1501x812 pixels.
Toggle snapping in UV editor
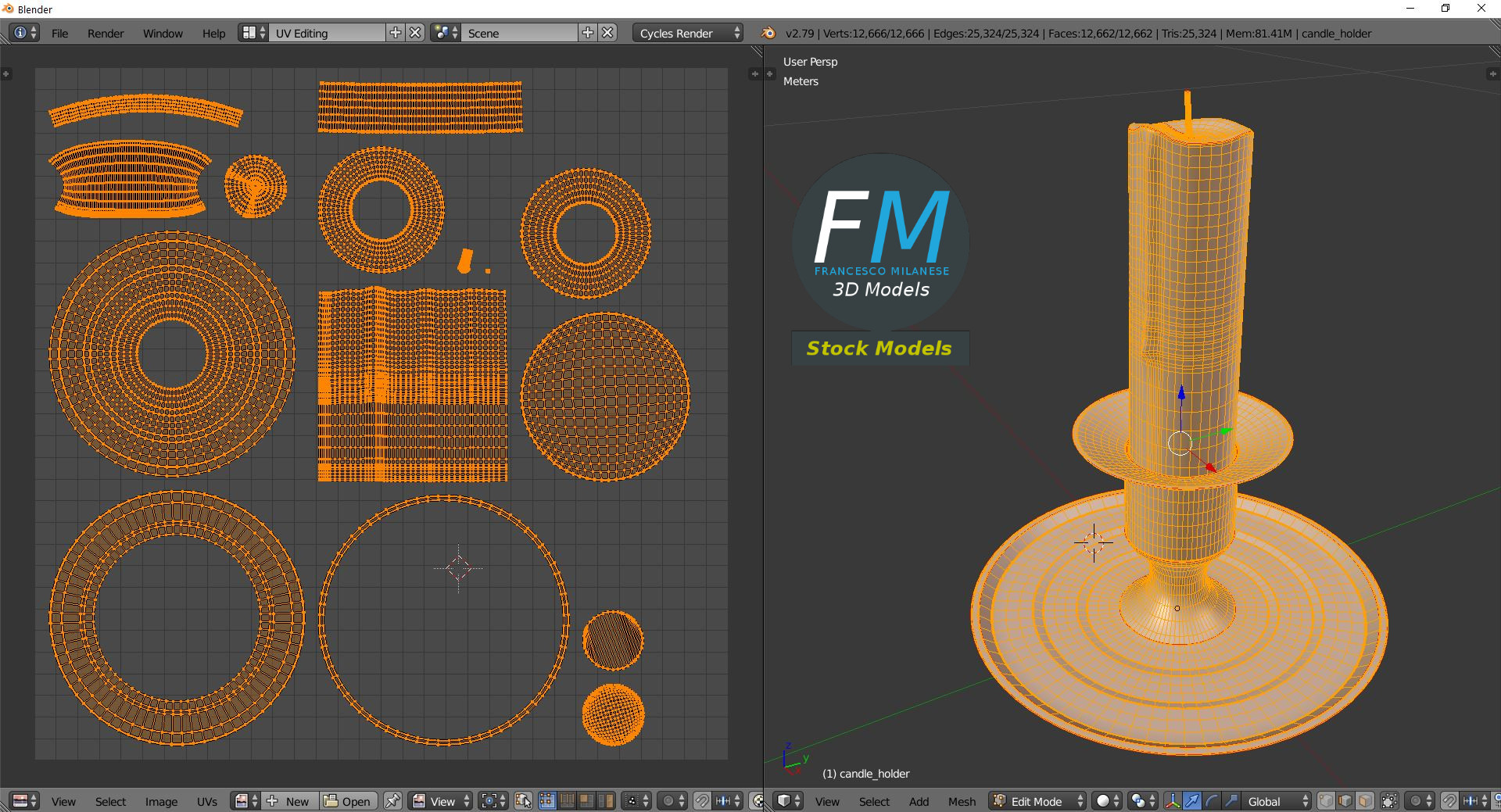[x=702, y=801]
